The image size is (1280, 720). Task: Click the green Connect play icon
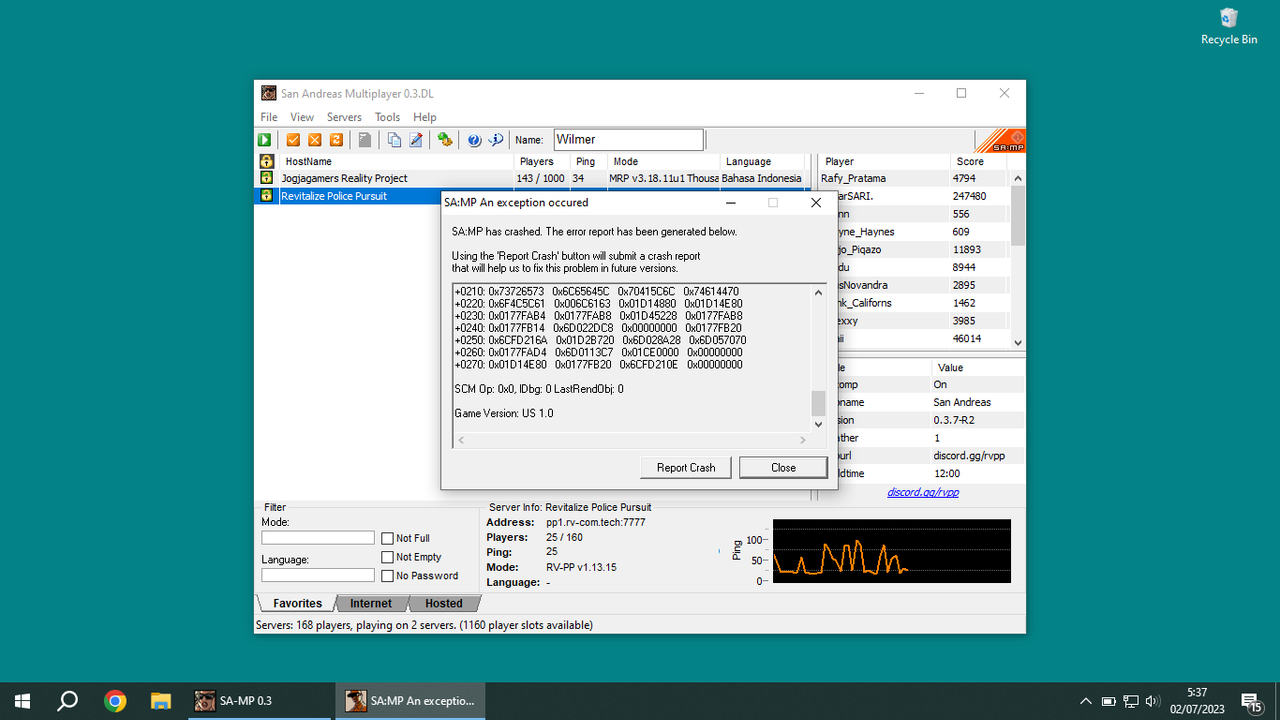(265, 140)
